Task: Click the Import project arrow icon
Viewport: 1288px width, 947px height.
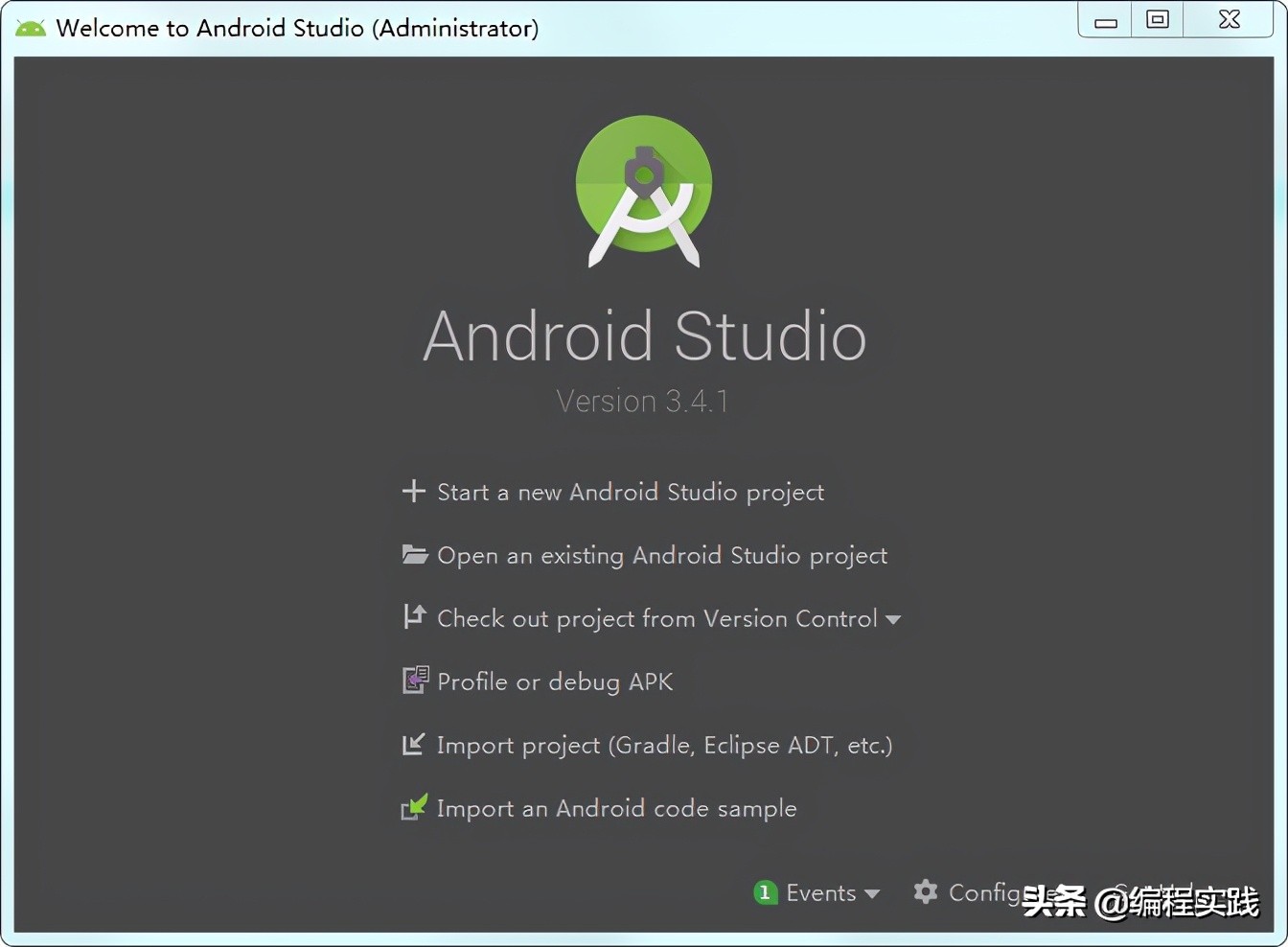Action: pos(413,744)
